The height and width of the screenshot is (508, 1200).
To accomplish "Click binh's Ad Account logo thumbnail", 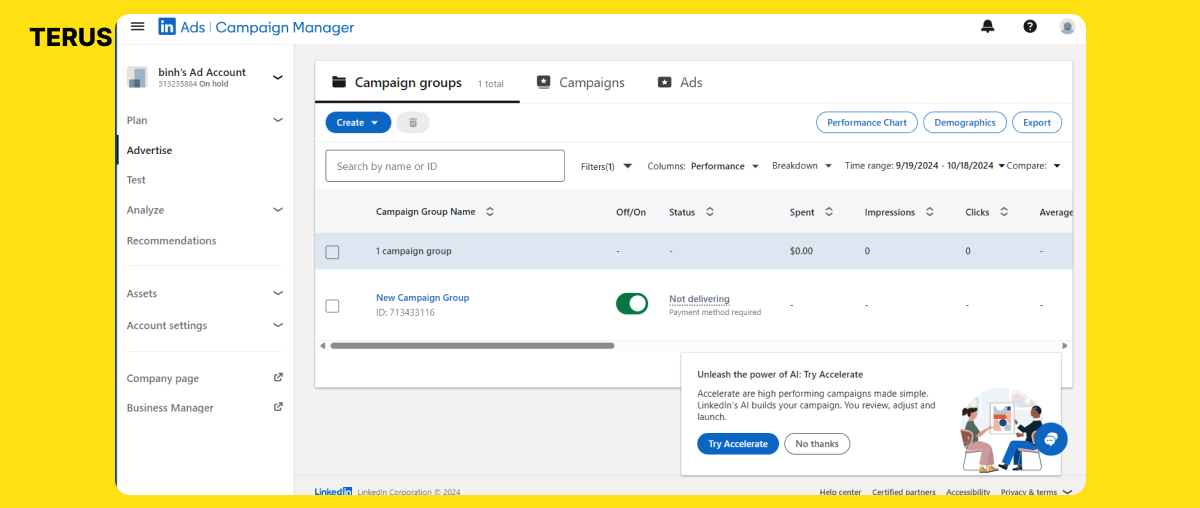I will coord(138,77).
